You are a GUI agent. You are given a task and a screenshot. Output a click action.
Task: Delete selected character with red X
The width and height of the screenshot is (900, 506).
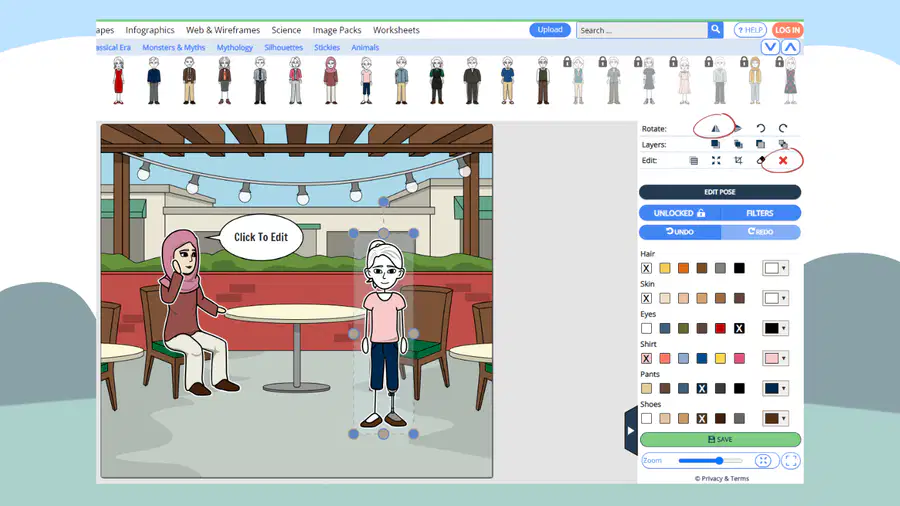coord(783,161)
